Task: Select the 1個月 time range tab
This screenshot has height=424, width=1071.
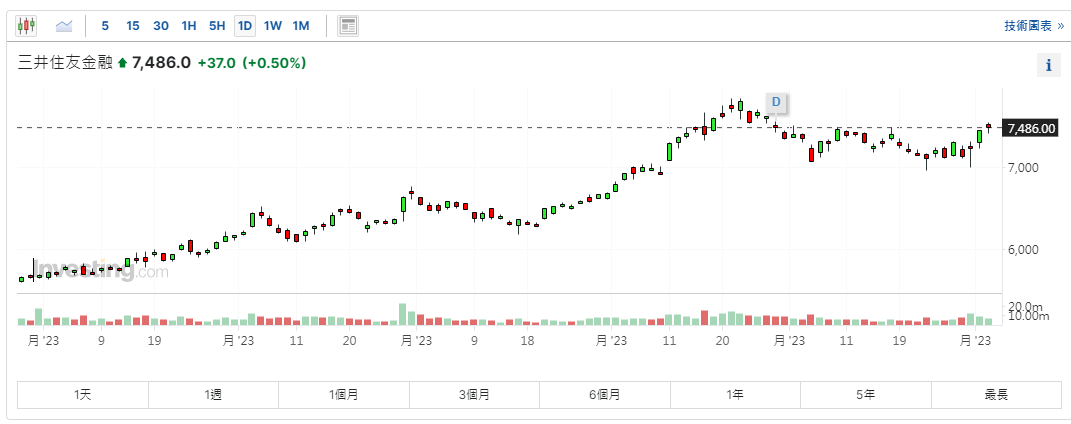Action: click(x=344, y=395)
